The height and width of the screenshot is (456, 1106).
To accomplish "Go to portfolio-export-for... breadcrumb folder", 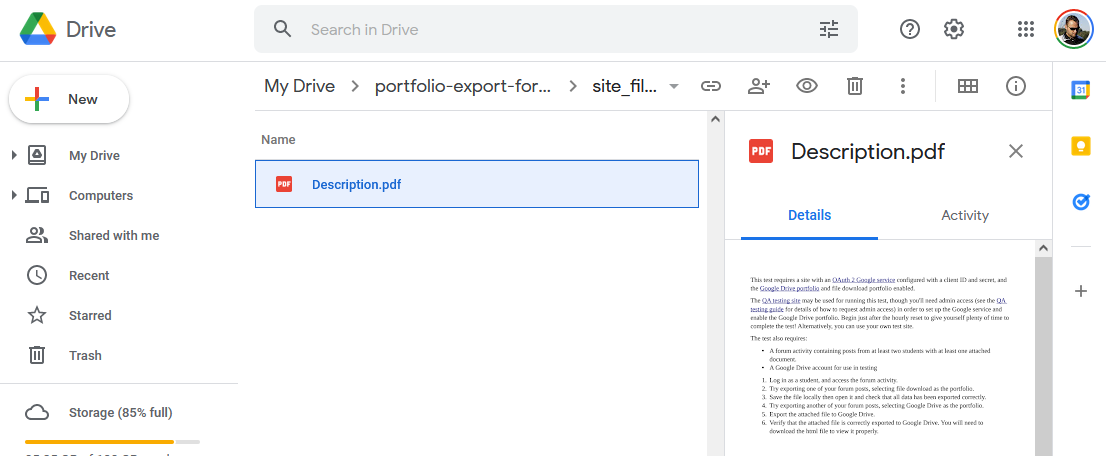I will pos(463,86).
